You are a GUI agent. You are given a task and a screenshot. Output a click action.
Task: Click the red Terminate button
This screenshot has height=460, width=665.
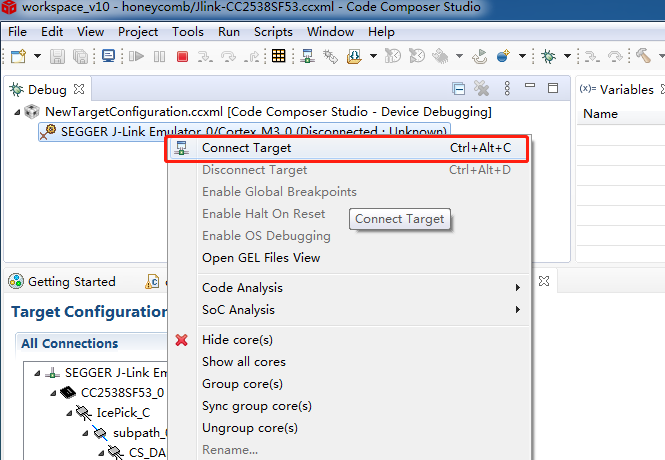pyautogui.click(x=182, y=56)
